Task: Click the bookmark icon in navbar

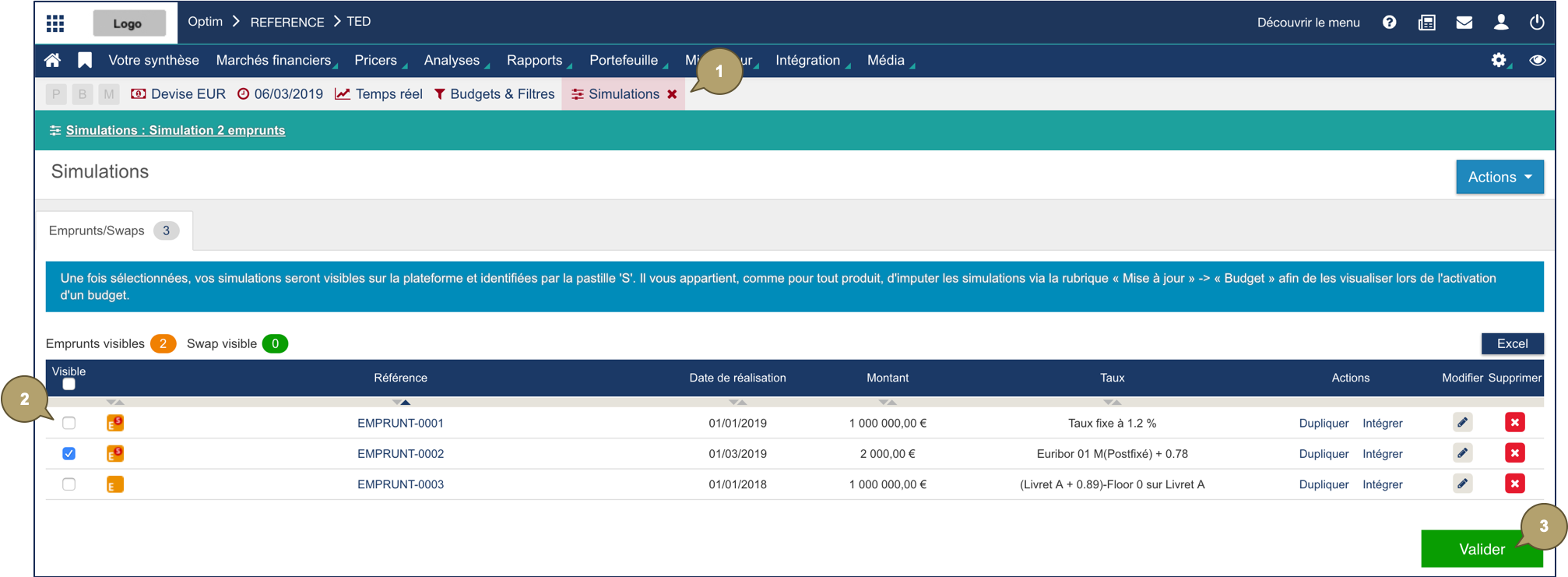Action: pyautogui.click(x=85, y=60)
